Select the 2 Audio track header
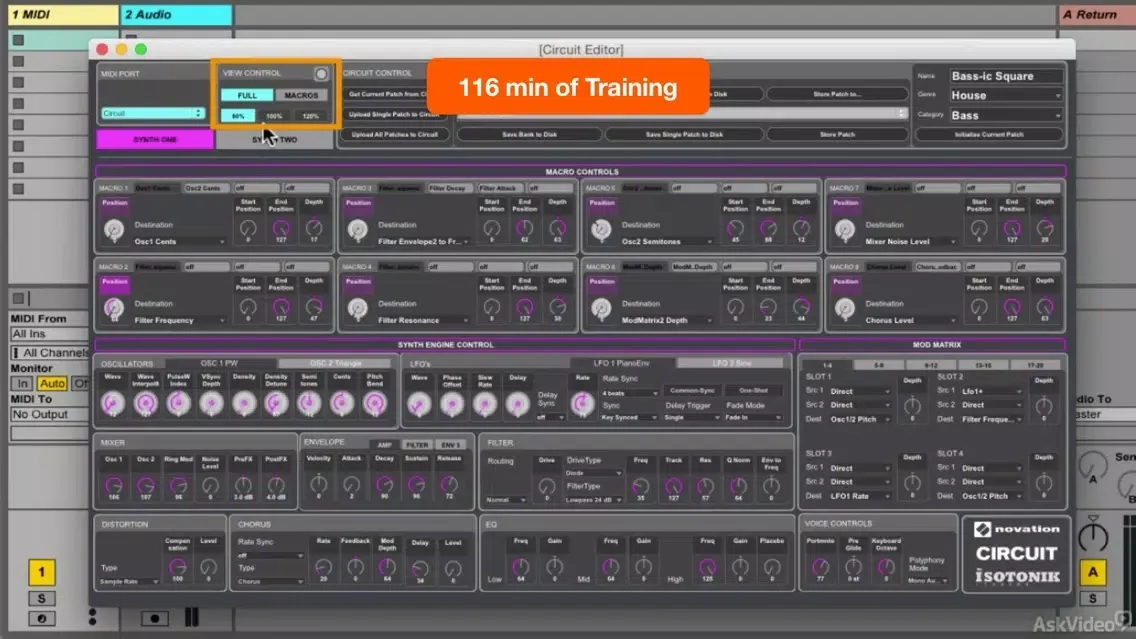Screen dimensions: 1136x639 (176, 14)
